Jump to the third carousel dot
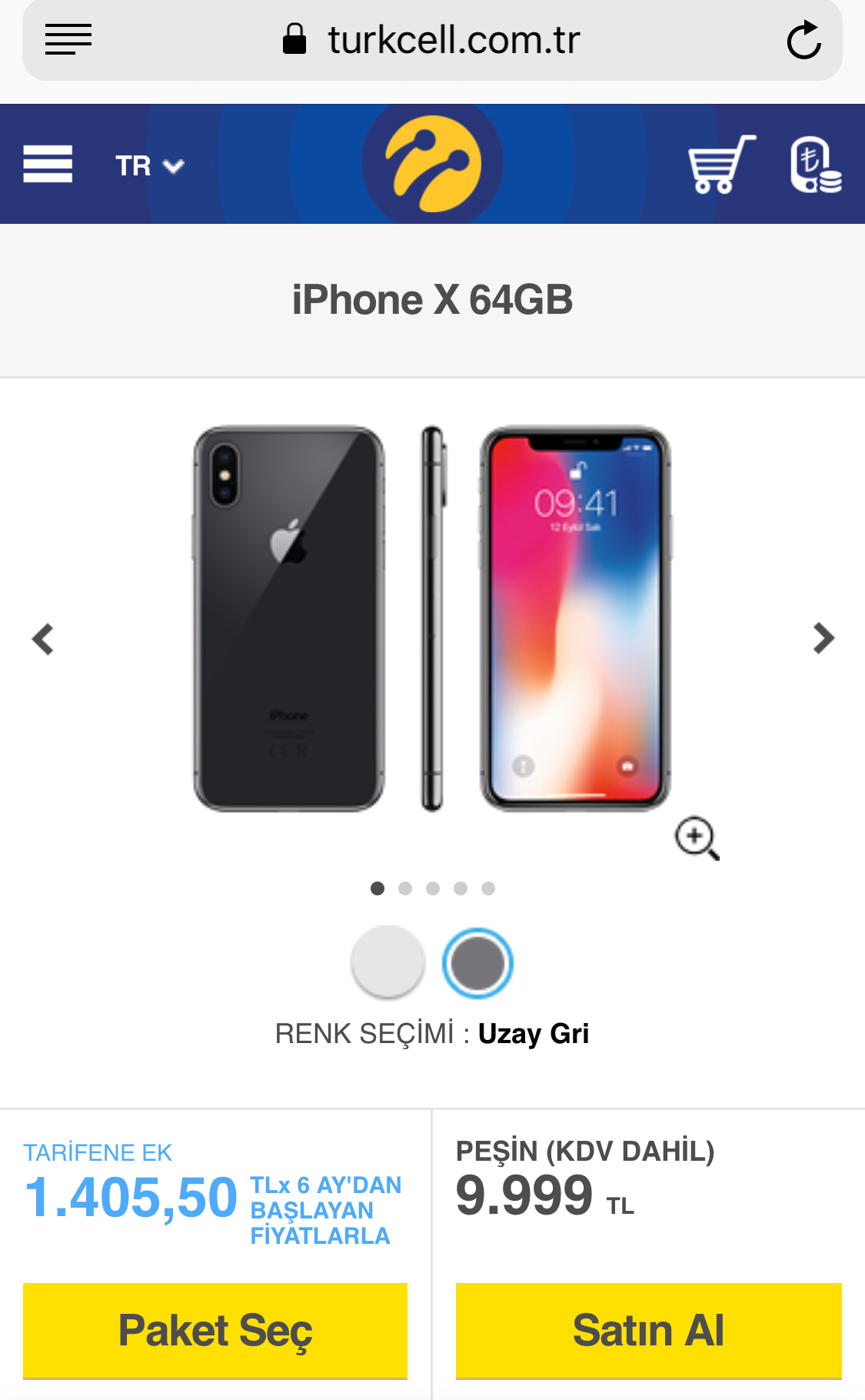Screen dimensions: 865x1400 [433, 888]
